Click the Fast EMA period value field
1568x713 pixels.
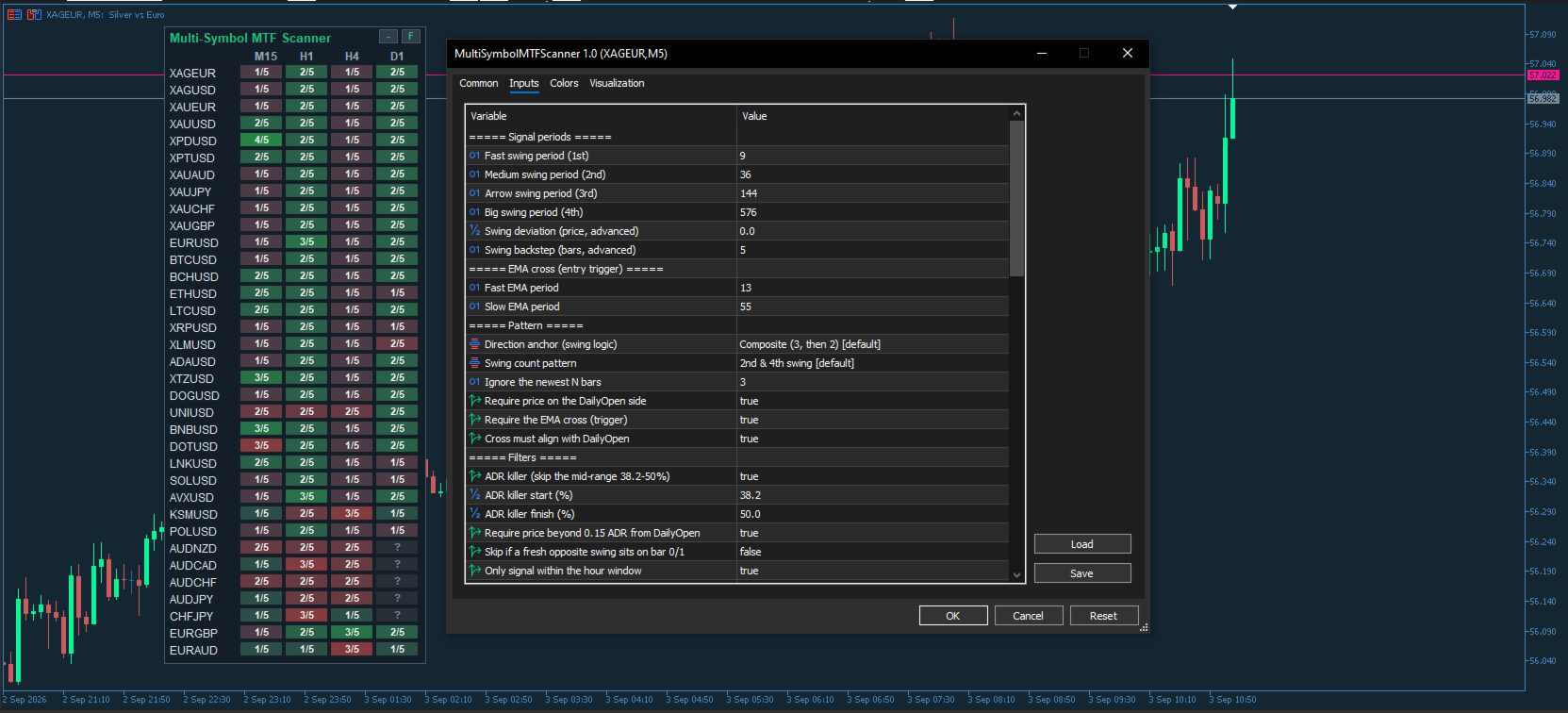pos(872,288)
